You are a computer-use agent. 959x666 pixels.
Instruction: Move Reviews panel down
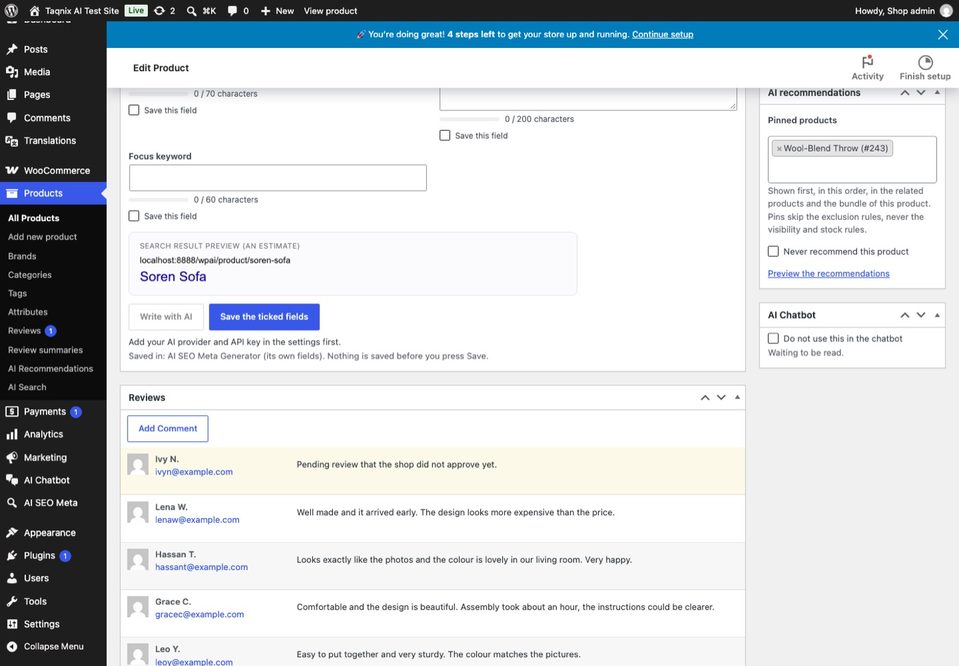pos(721,398)
